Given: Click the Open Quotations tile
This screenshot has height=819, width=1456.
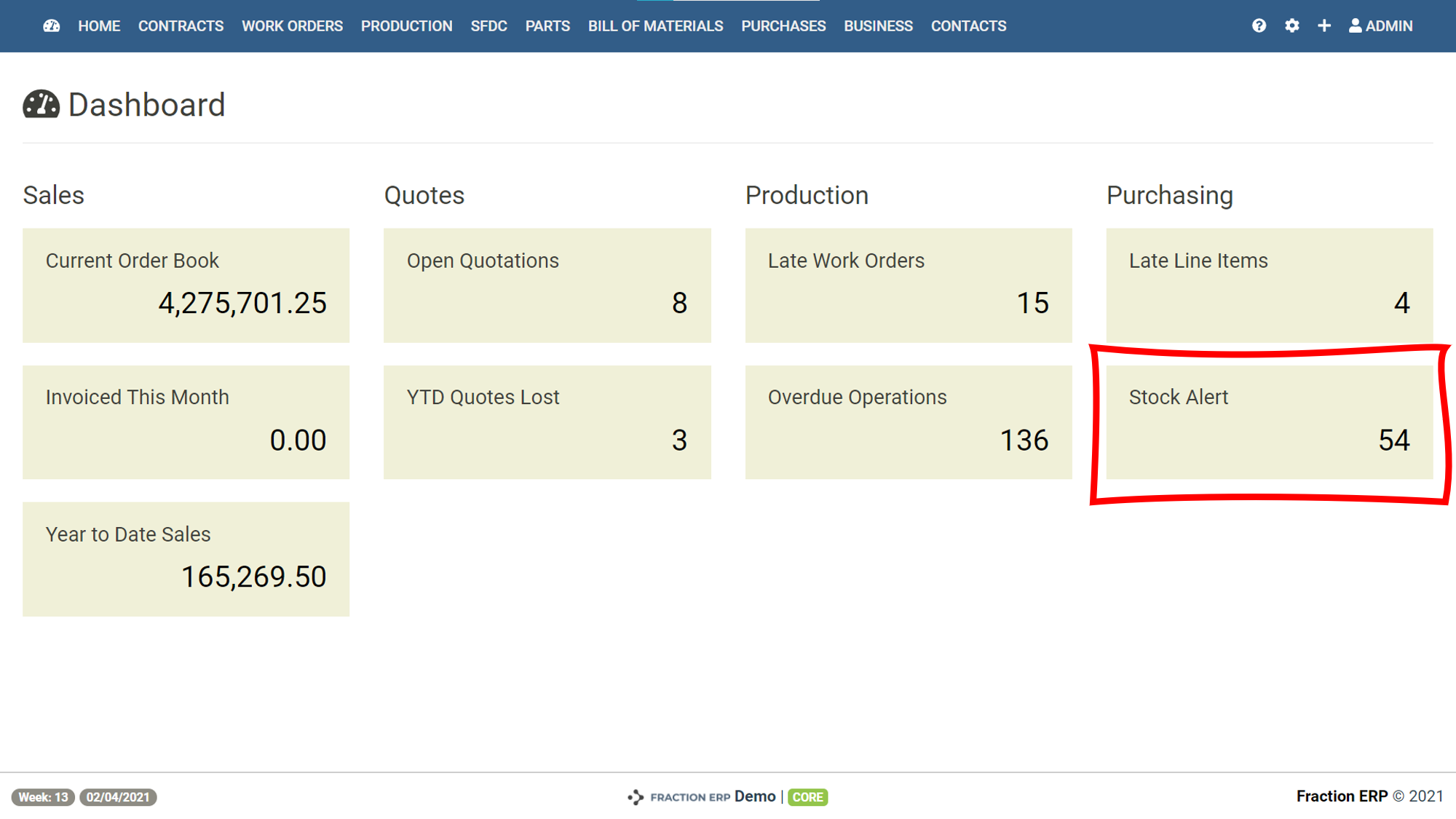Looking at the screenshot, I should [547, 285].
